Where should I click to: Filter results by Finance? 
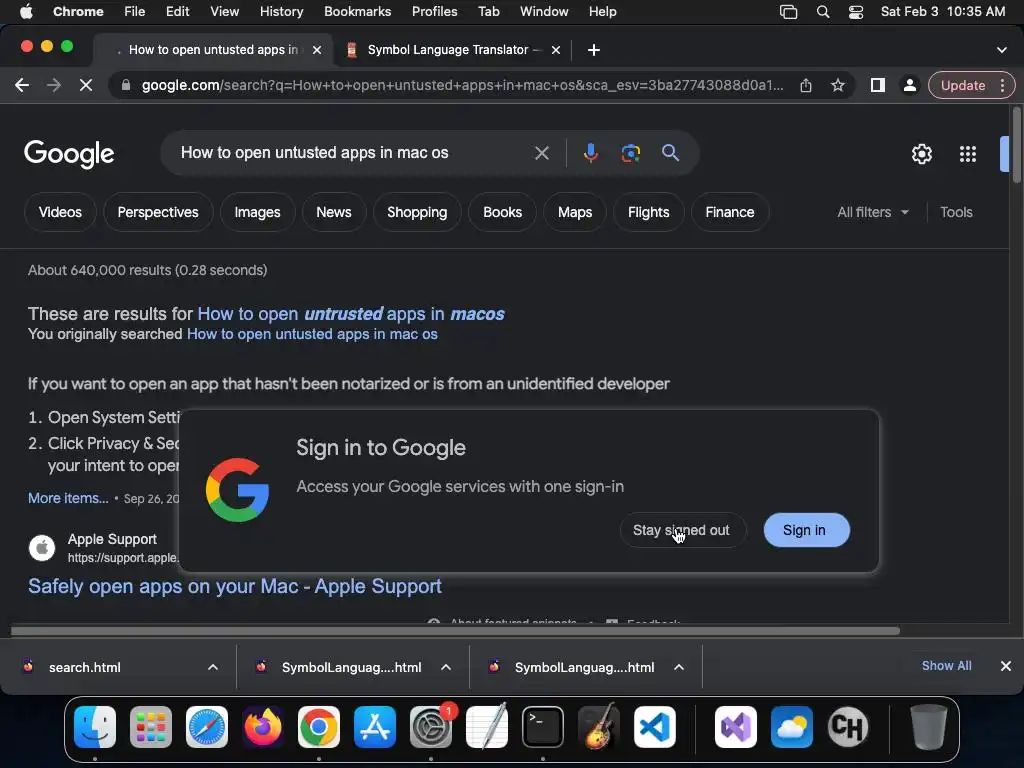pos(729,212)
